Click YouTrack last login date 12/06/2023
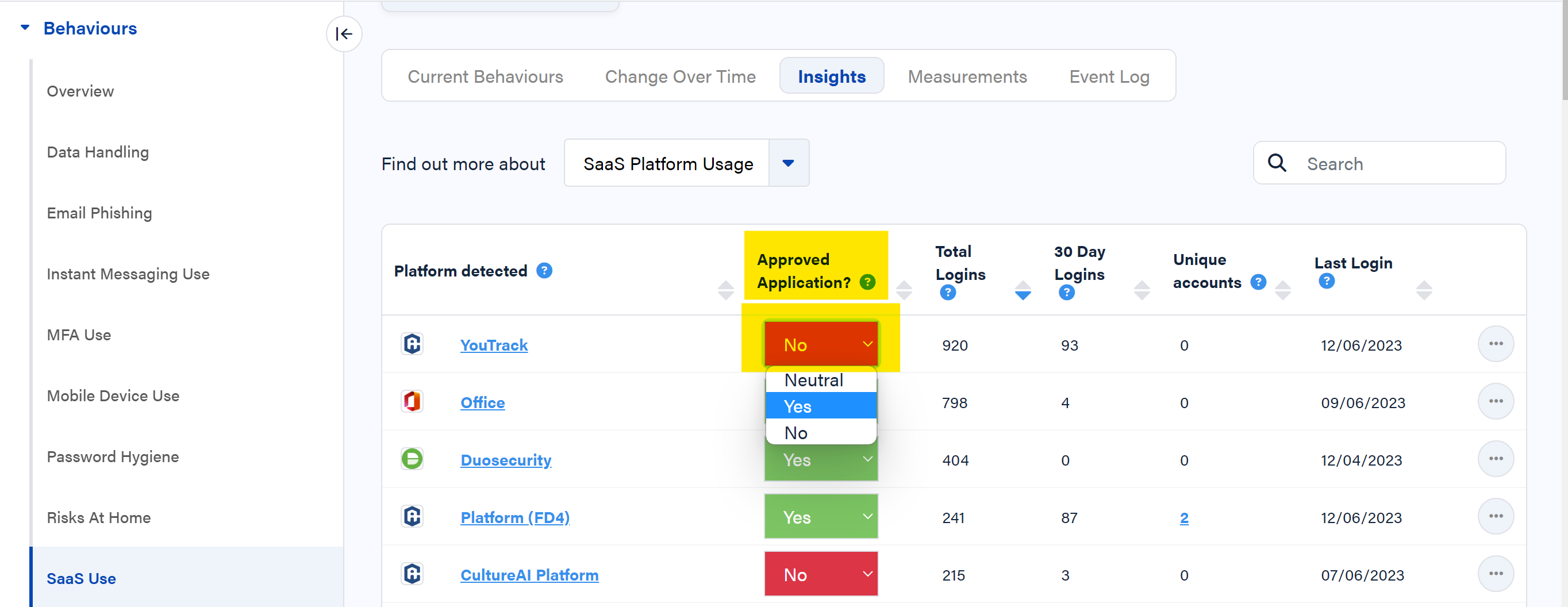This screenshot has width=1568, height=607. pos(1361,345)
